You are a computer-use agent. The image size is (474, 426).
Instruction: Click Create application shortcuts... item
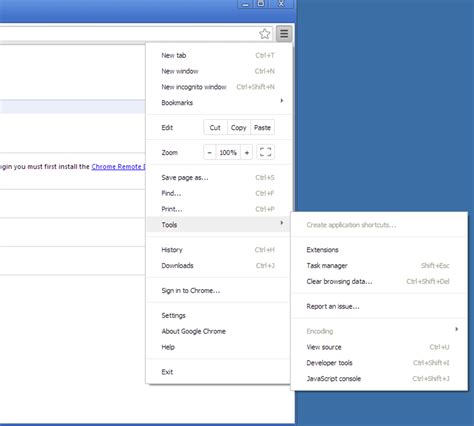pos(379,225)
